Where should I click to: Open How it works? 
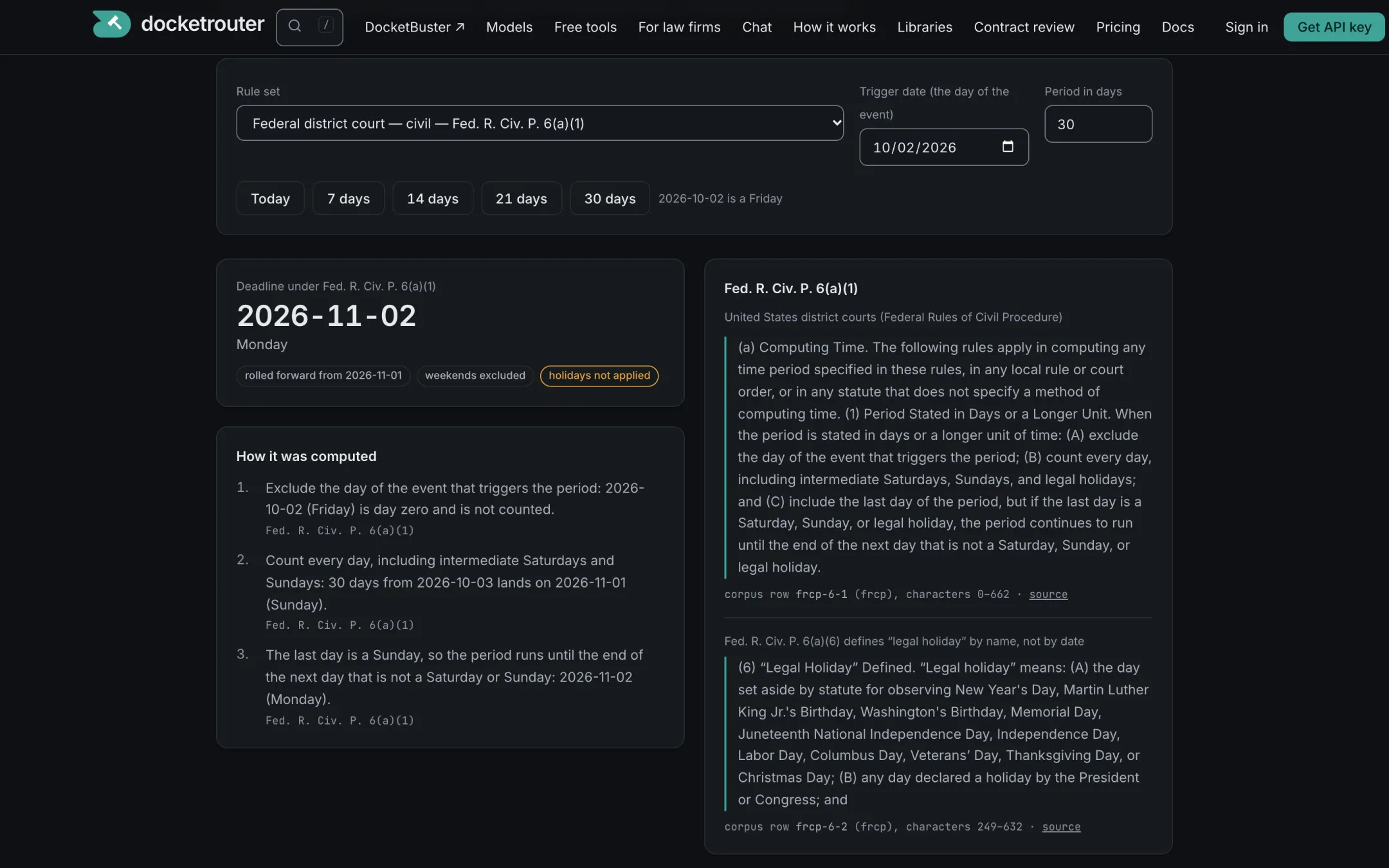click(834, 27)
